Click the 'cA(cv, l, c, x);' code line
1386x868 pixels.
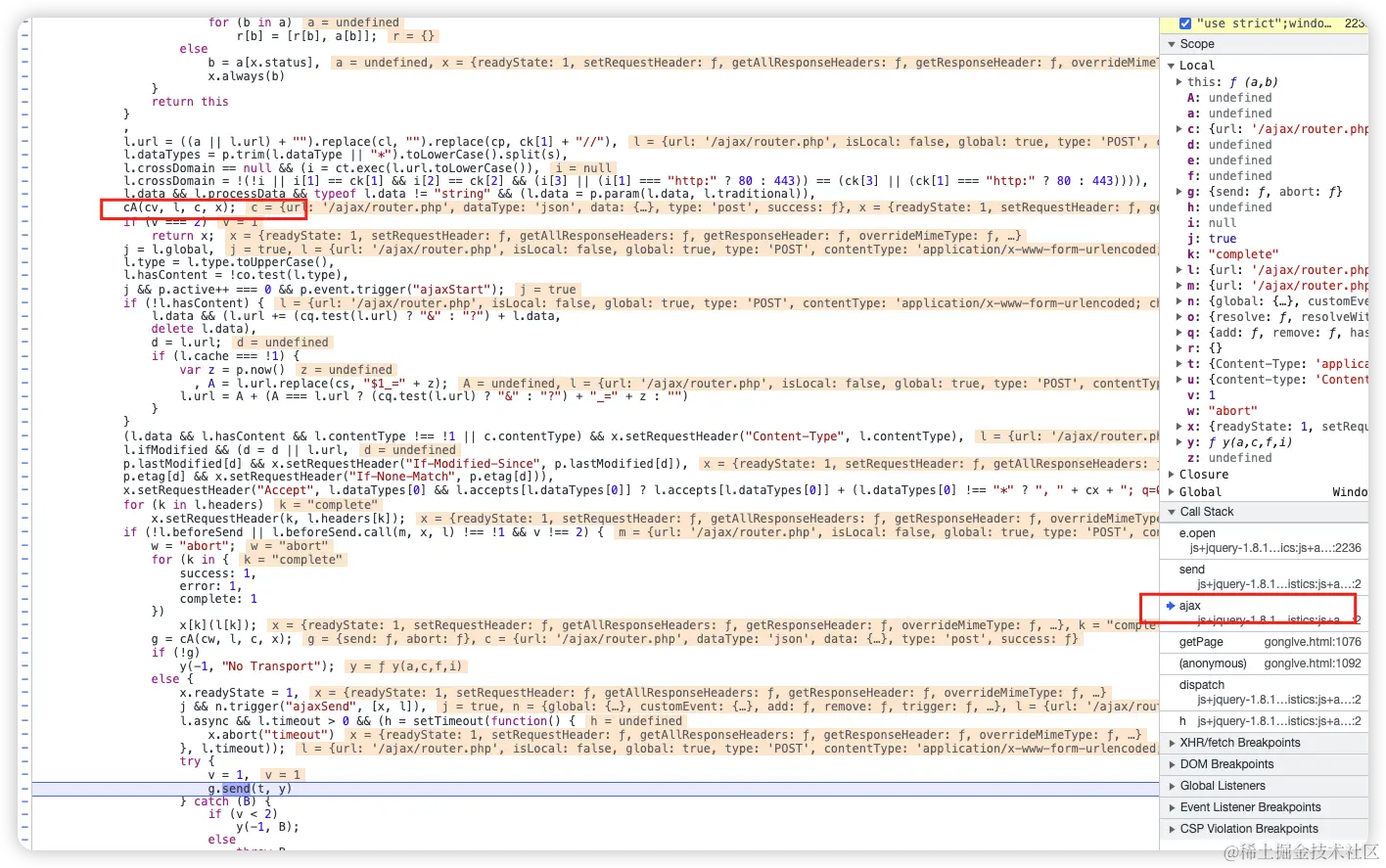179,207
